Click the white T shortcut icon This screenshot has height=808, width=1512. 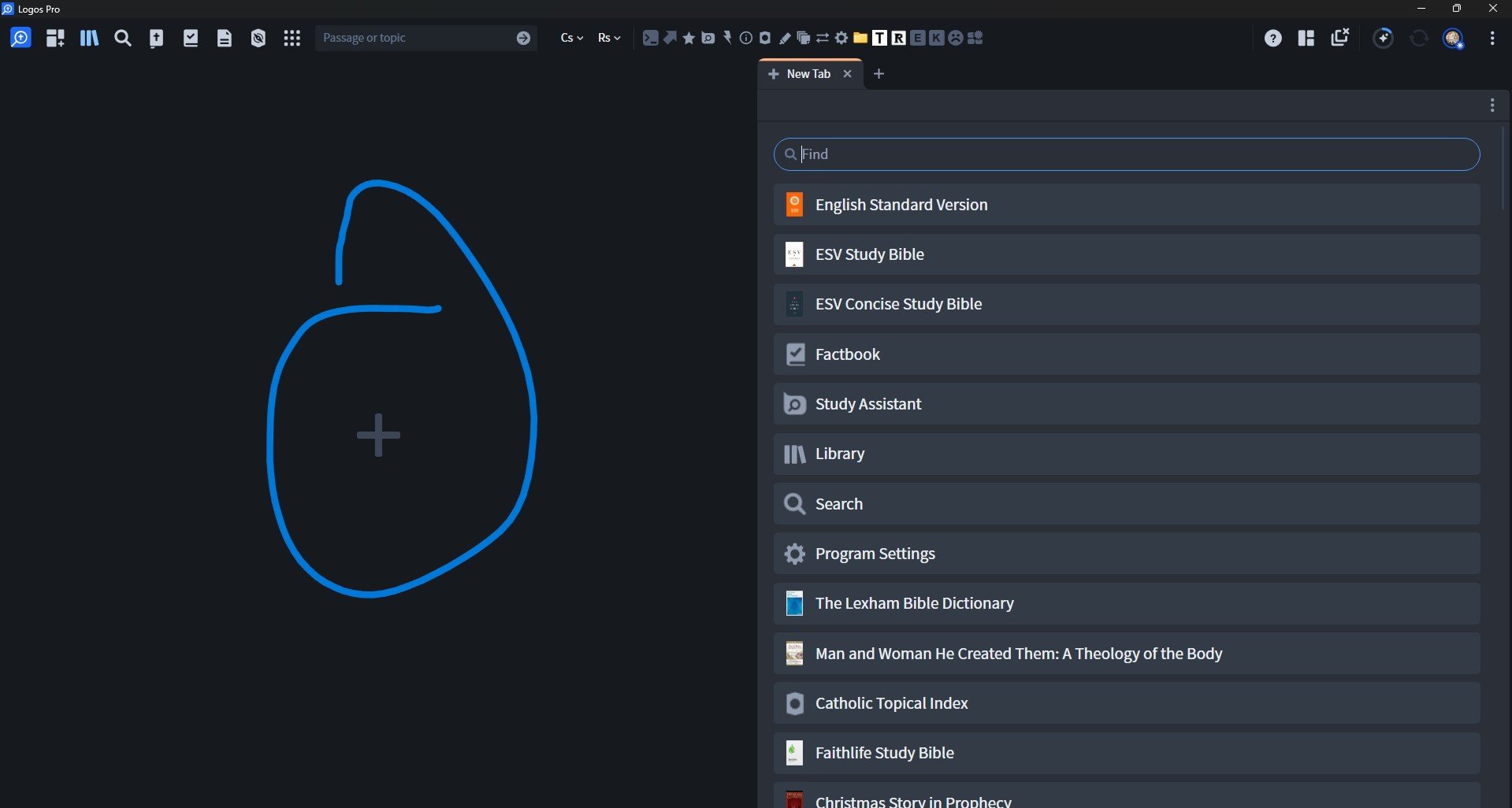pyautogui.click(x=879, y=38)
